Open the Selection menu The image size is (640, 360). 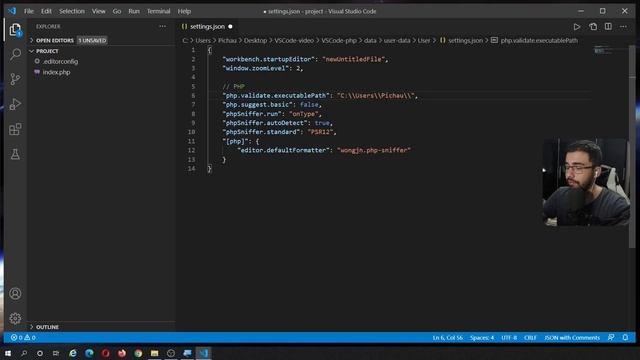point(72,11)
